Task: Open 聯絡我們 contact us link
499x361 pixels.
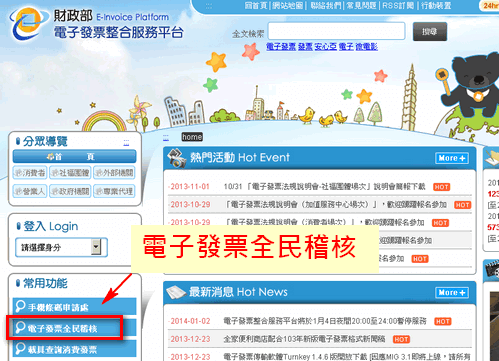Action: point(326,5)
